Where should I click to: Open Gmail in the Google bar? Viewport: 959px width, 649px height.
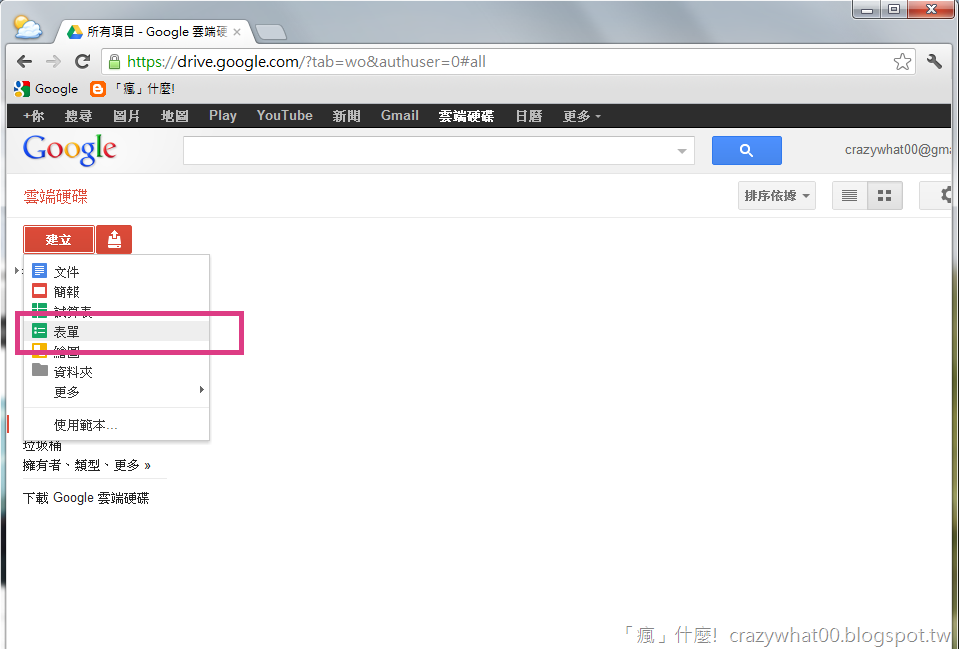[399, 116]
